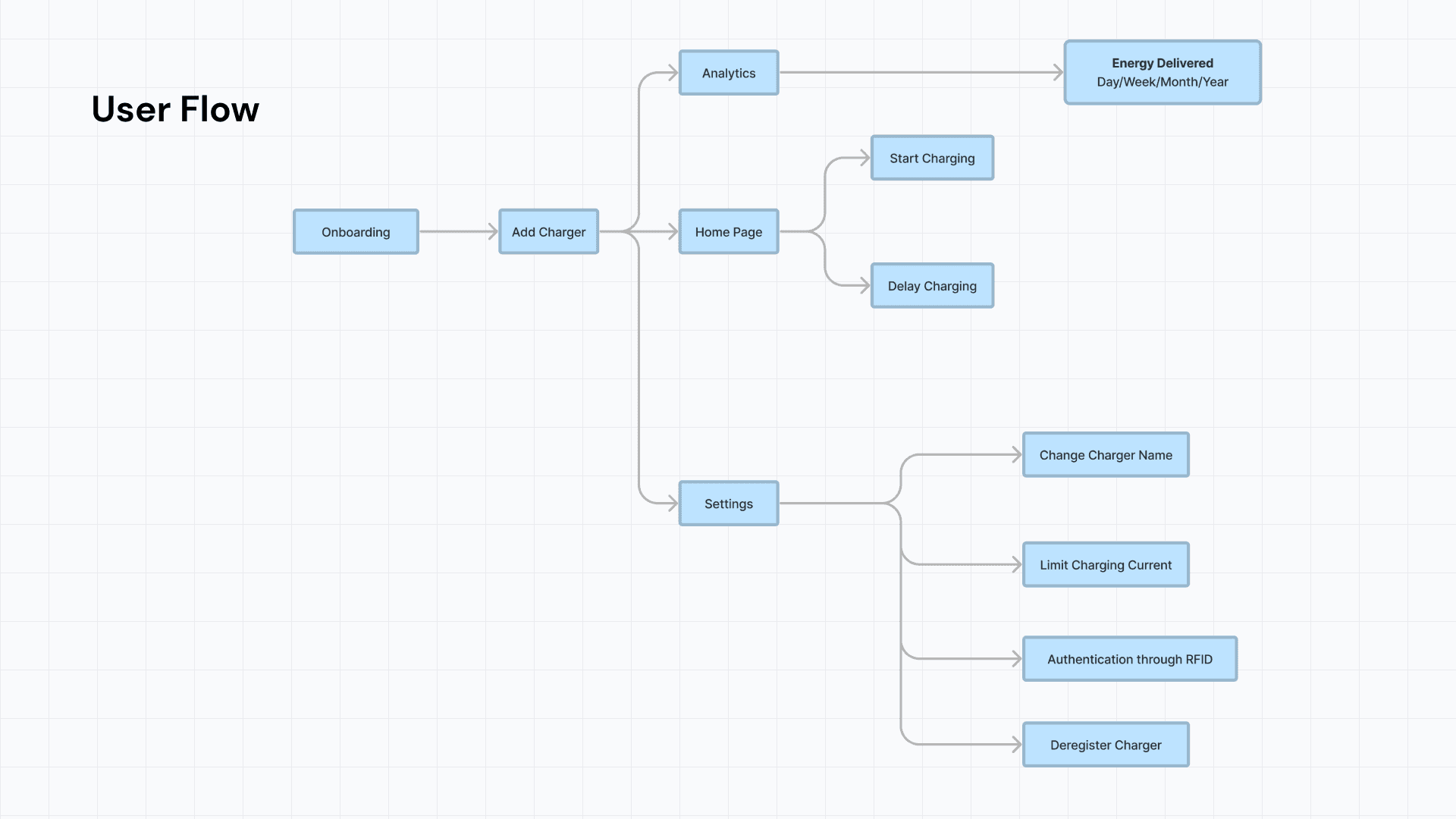Select the Change Charger Name box
Image resolution: width=1456 pixels, height=819 pixels.
coord(1106,455)
